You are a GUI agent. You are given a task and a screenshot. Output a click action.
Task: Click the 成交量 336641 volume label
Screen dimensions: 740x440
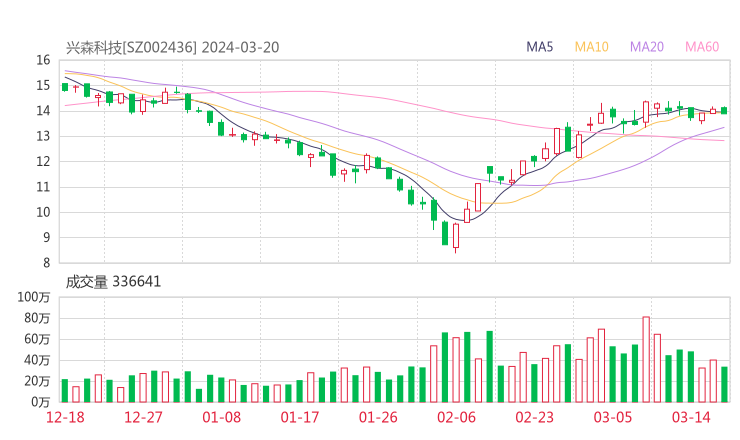tap(113, 282)
